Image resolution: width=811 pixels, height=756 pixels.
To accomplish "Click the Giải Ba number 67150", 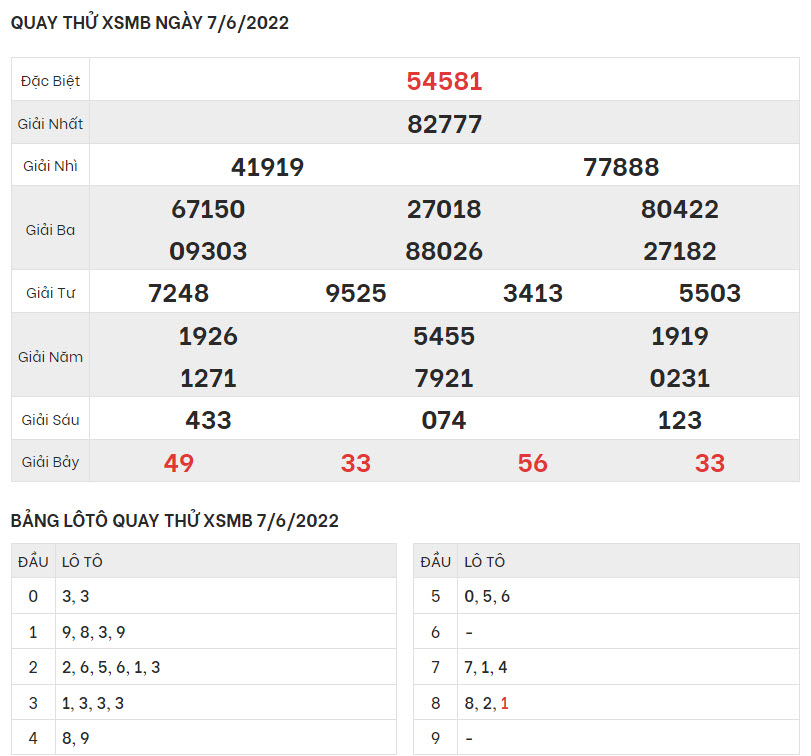I will [x=208, y=210].
